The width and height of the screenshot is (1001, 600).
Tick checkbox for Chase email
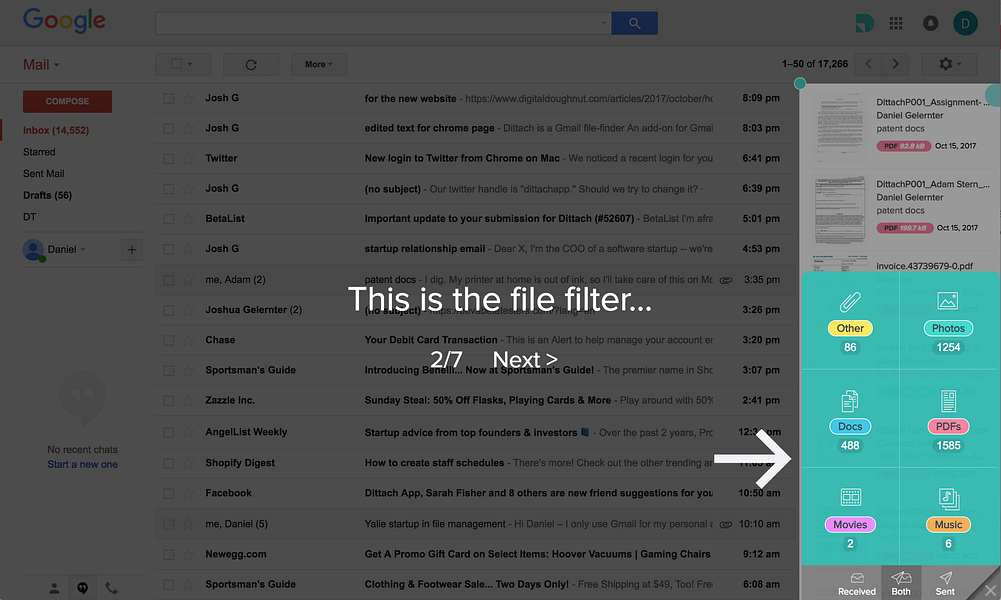(169, 340)
